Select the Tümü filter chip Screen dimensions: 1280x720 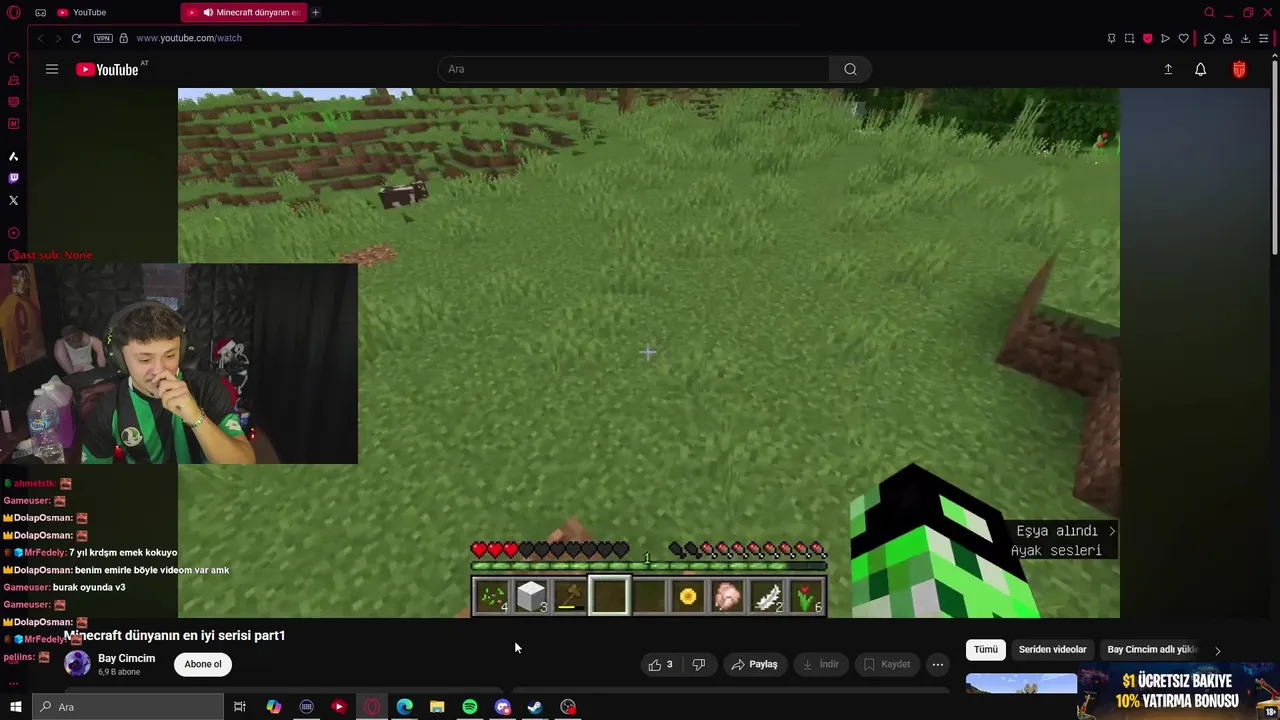tap(986, 649)
